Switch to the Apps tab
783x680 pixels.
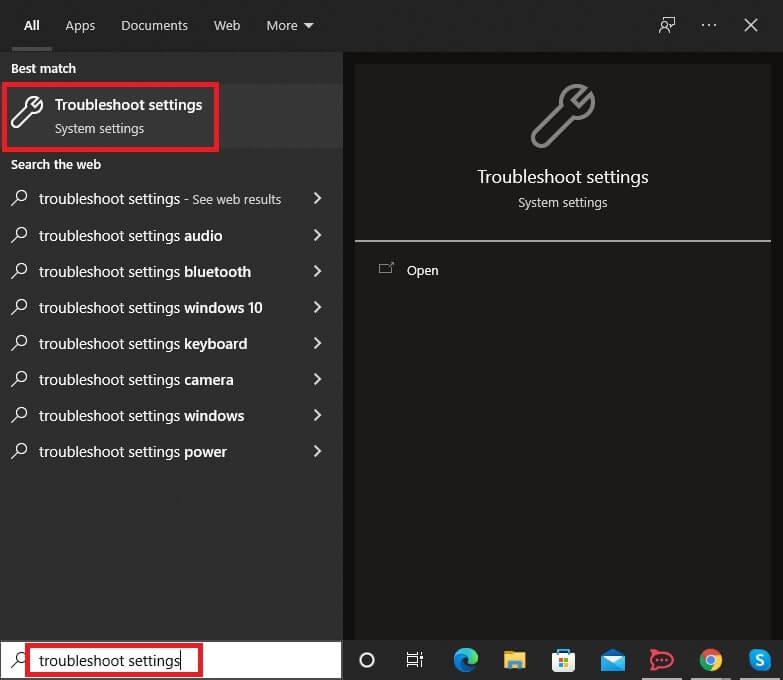(x=80, y=25)
